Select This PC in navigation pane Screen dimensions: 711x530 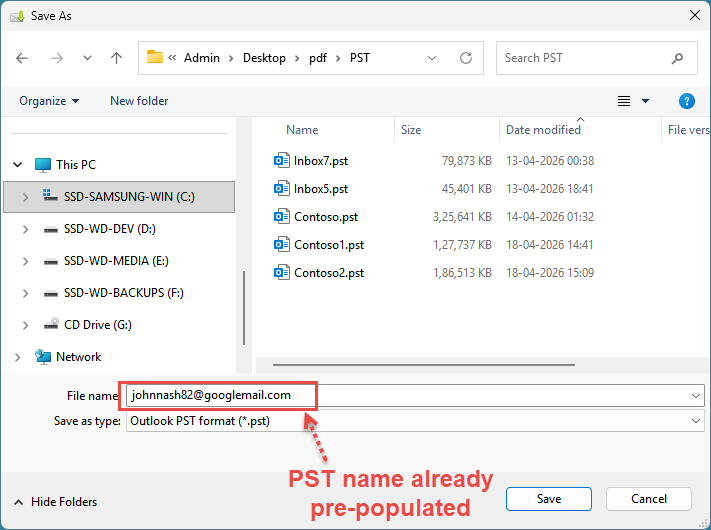click(x=76, y=165)
